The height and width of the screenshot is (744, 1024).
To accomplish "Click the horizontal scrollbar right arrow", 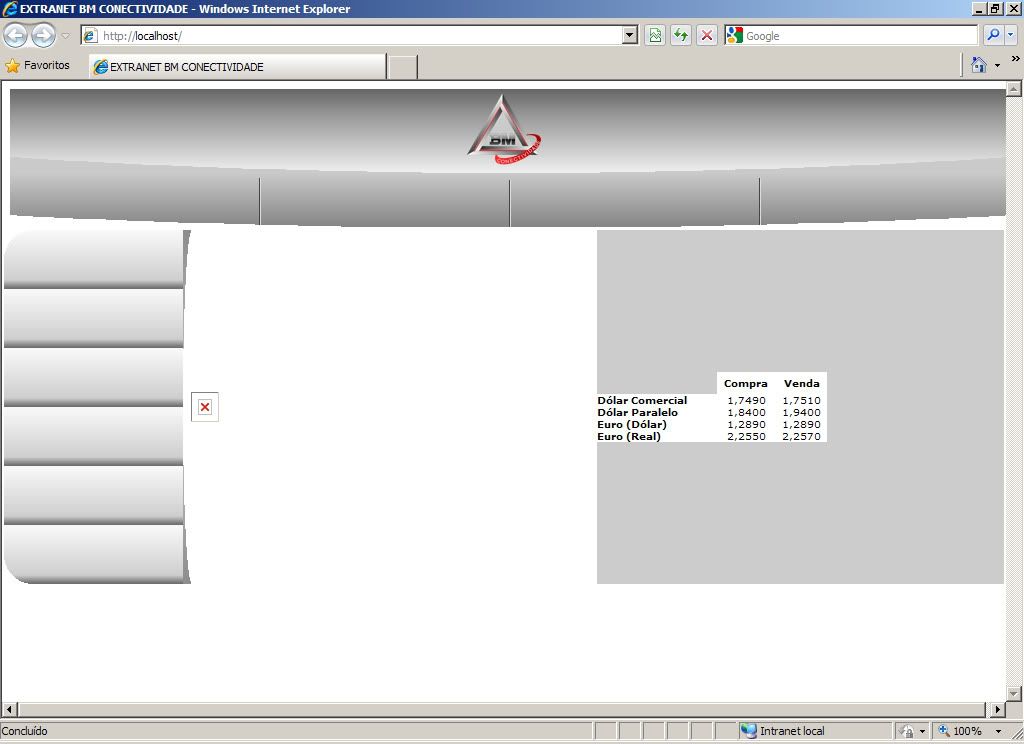I will pyautogui.click(x=996, y=709).
